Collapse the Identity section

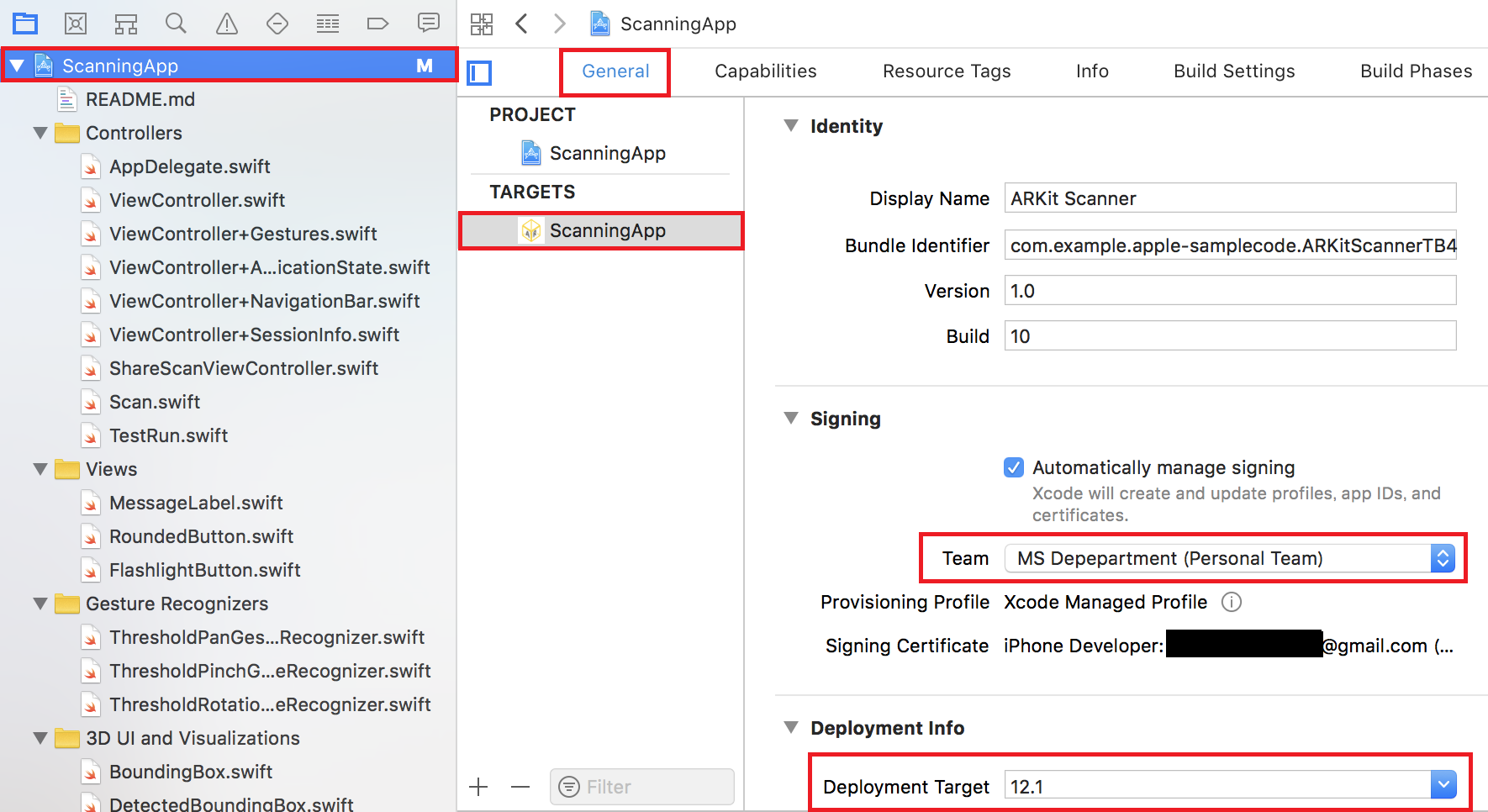791,125
